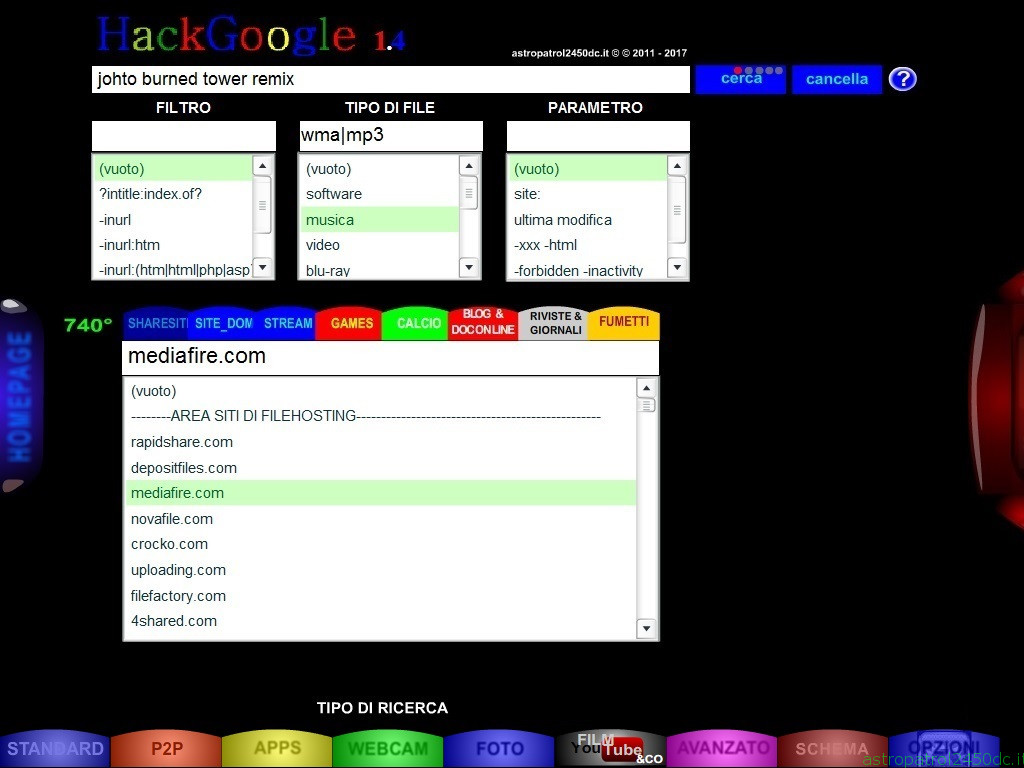
Task: Select -inurl:htm filter
Action: (x=173, y=245)
